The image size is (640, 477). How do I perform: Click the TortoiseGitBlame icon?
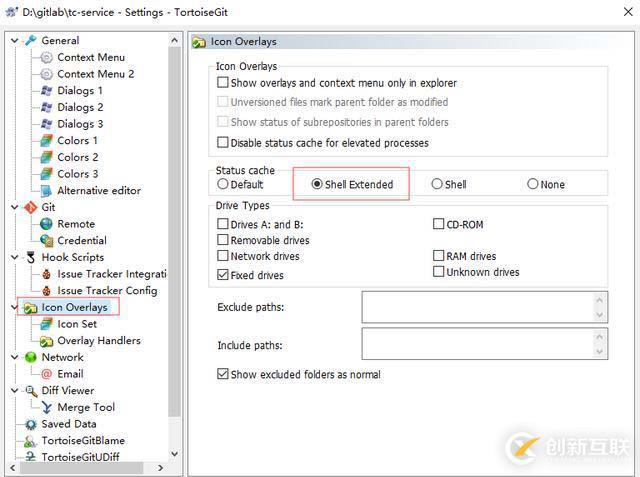pyautogui.click(x=30, y=441)
